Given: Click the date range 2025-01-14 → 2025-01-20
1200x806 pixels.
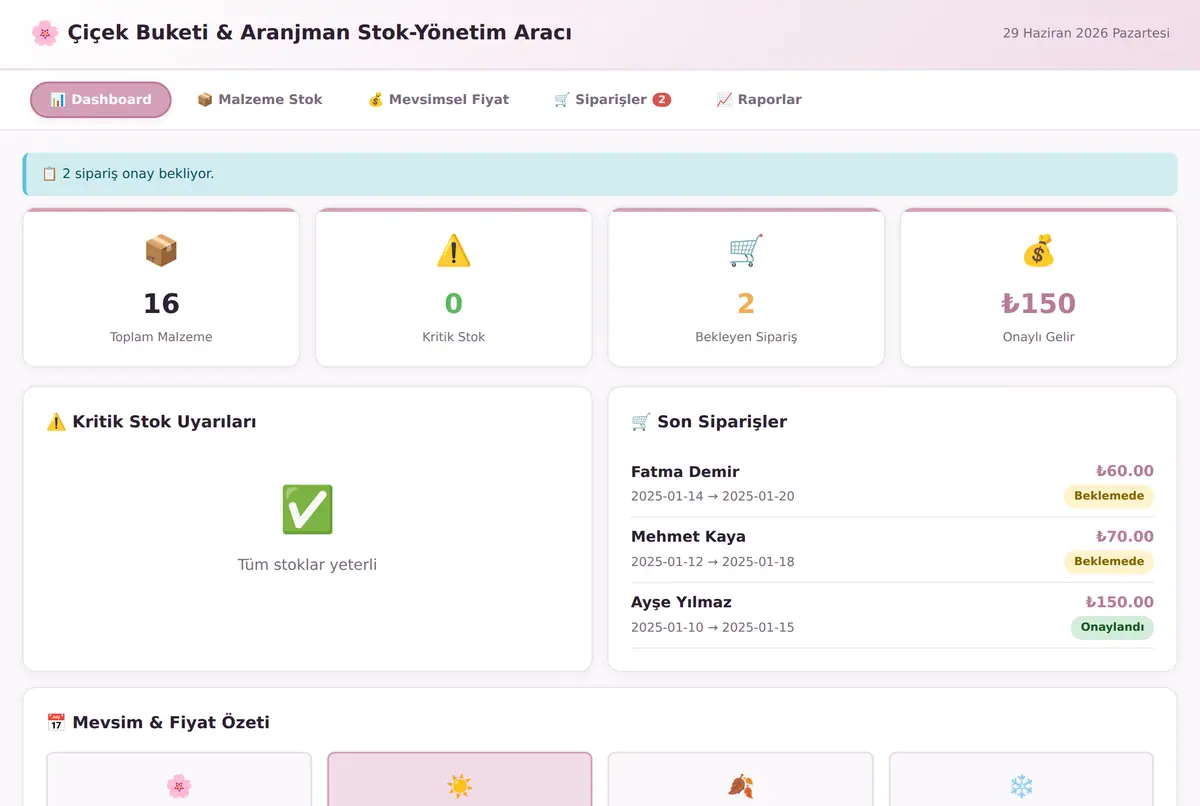Looking at the screenshot, I should [713, 496].
